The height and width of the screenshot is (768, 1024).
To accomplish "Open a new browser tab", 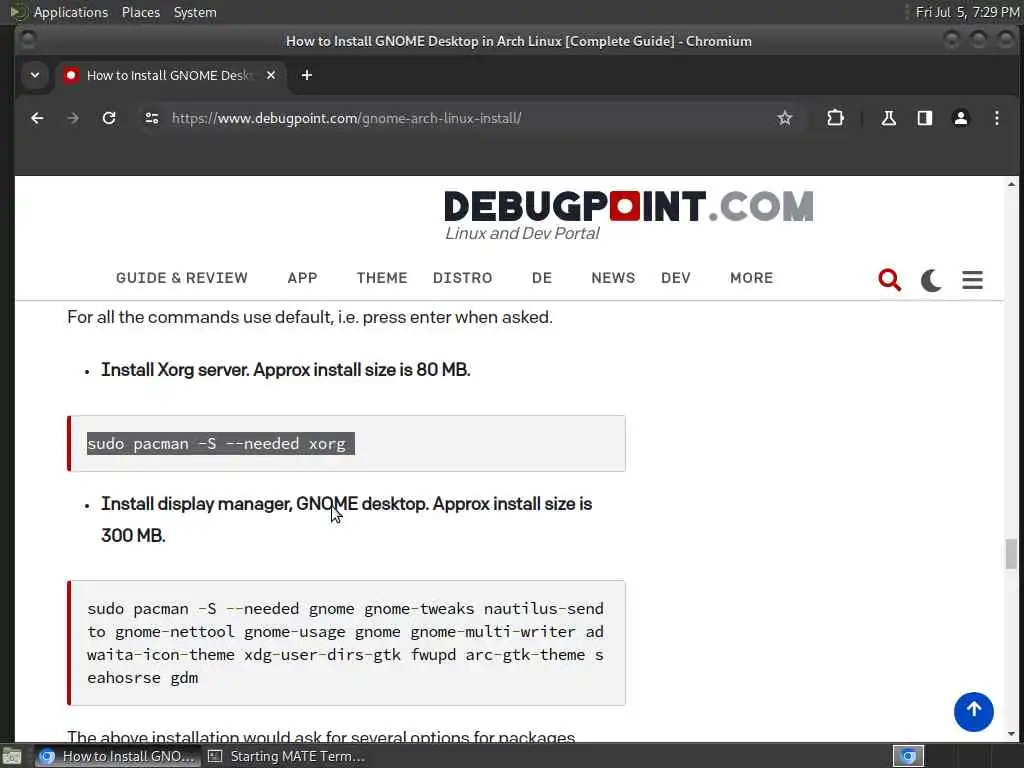I will (x=306, y=76).
